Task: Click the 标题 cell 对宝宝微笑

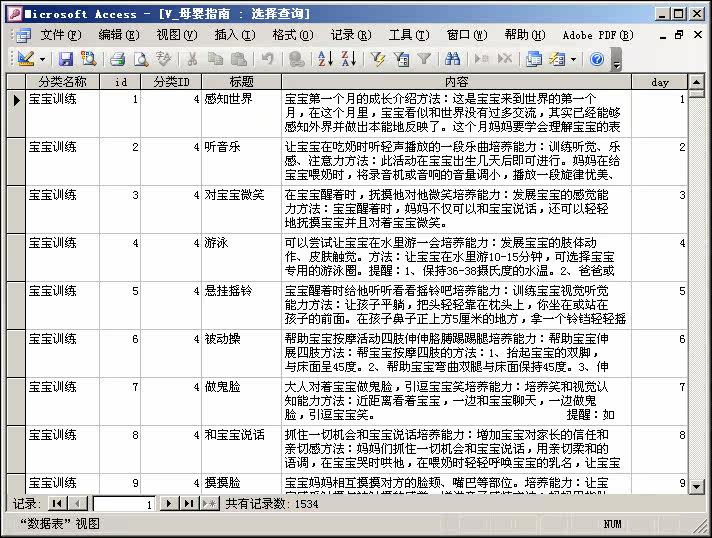Action: point(242,210)
